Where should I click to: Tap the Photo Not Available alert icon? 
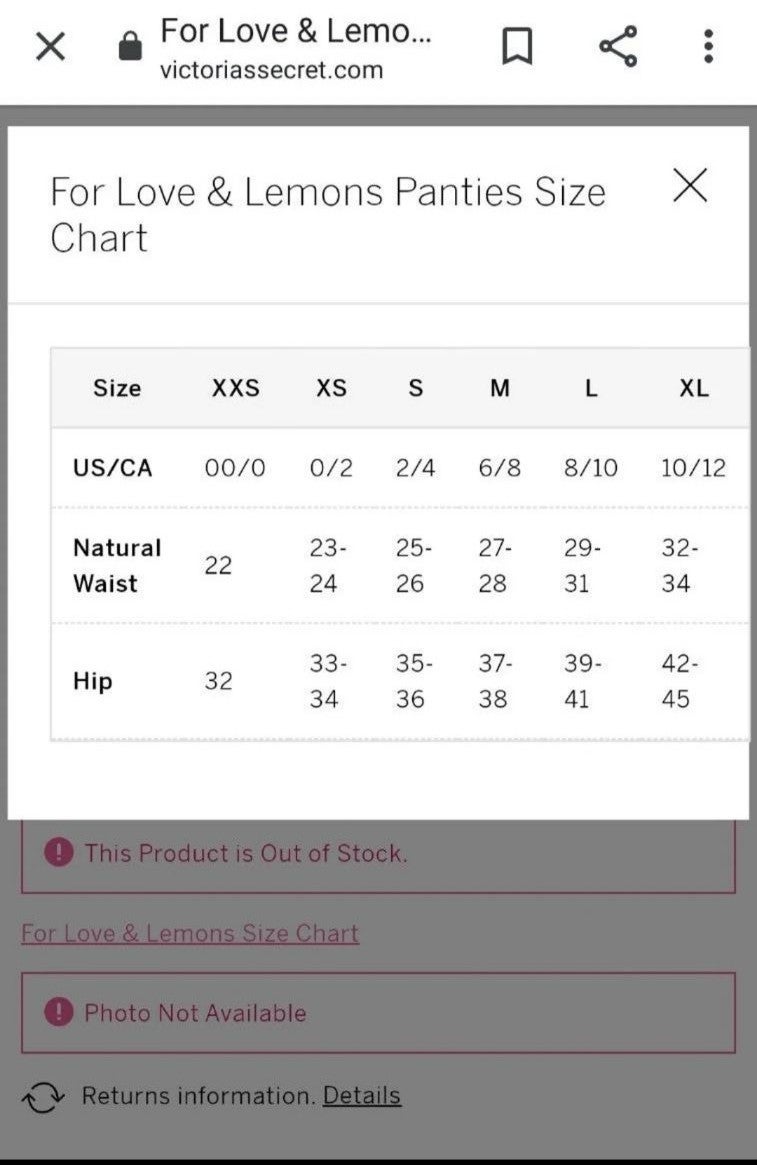(x=59, y=1012)
